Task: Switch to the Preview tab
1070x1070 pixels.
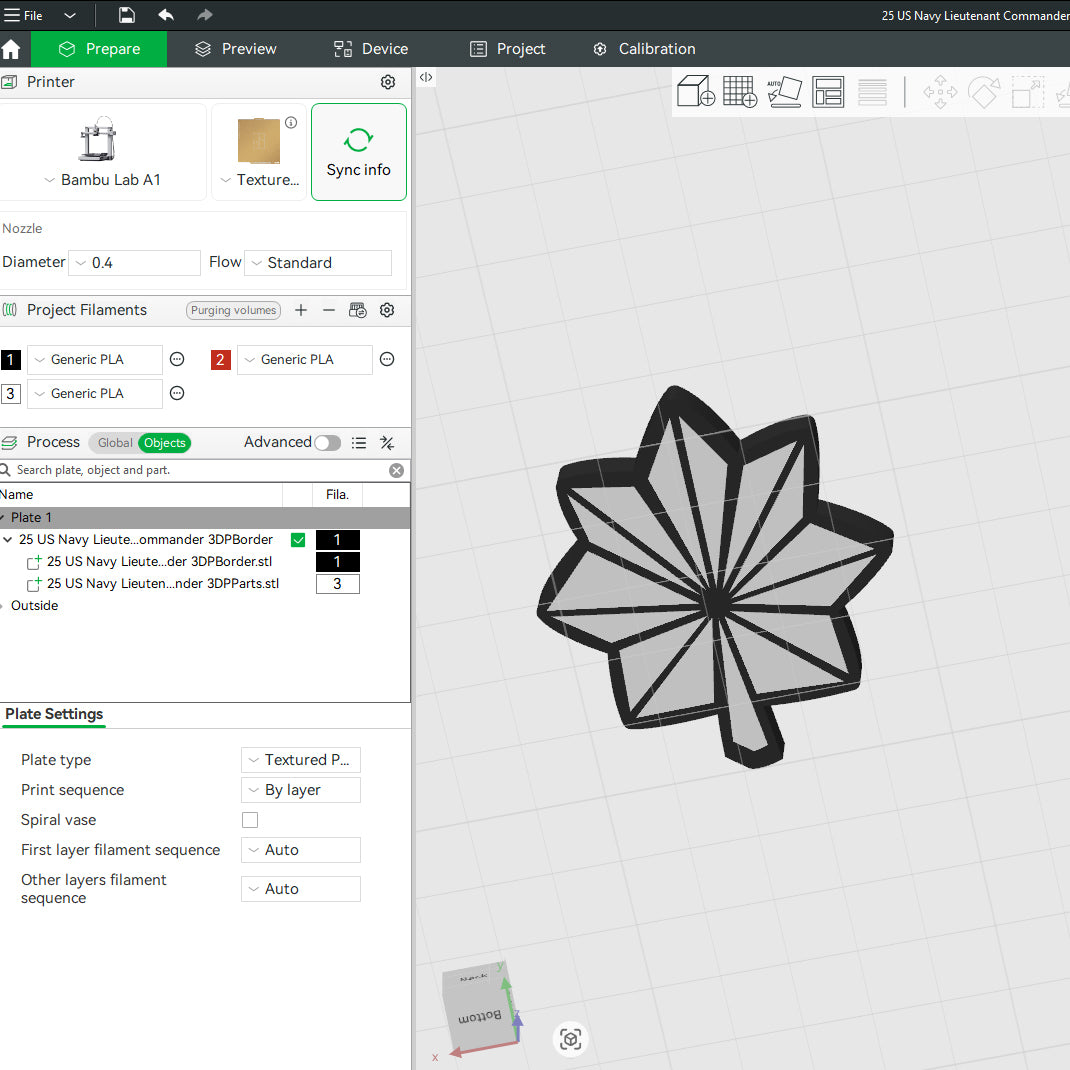Action: click(x=235, y=49)
